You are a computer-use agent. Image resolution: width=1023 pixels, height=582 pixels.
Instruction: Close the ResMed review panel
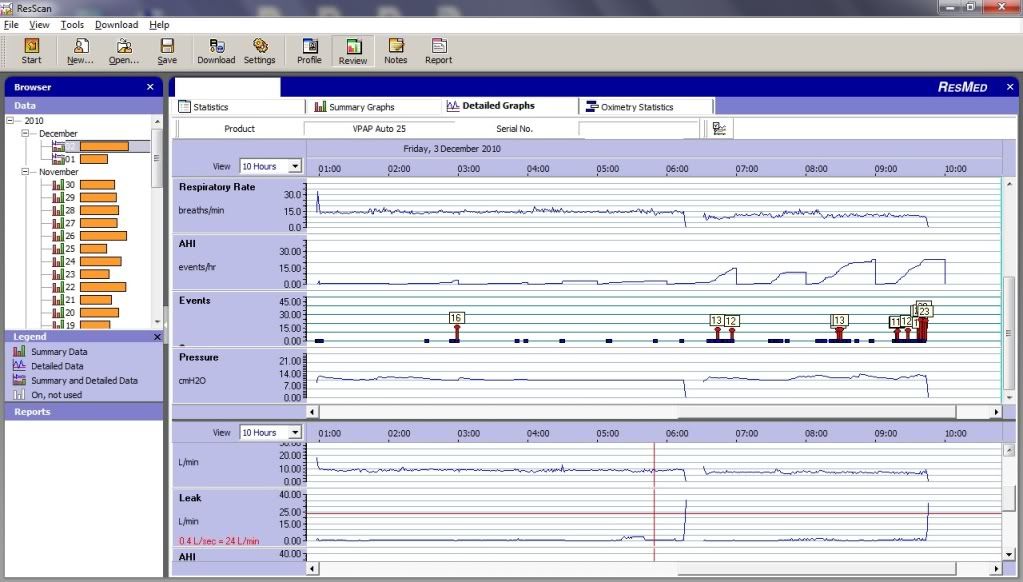click(1010, 87)
